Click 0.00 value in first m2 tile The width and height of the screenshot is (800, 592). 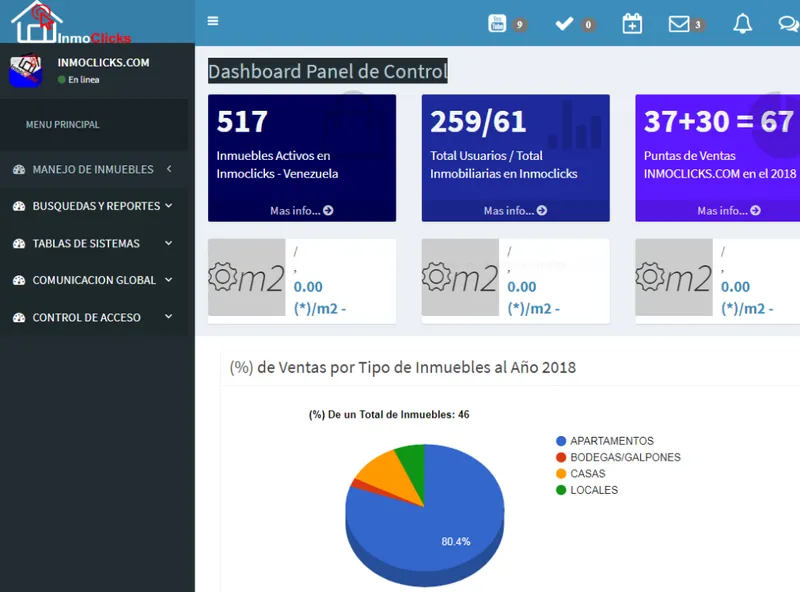pos(308,287)
